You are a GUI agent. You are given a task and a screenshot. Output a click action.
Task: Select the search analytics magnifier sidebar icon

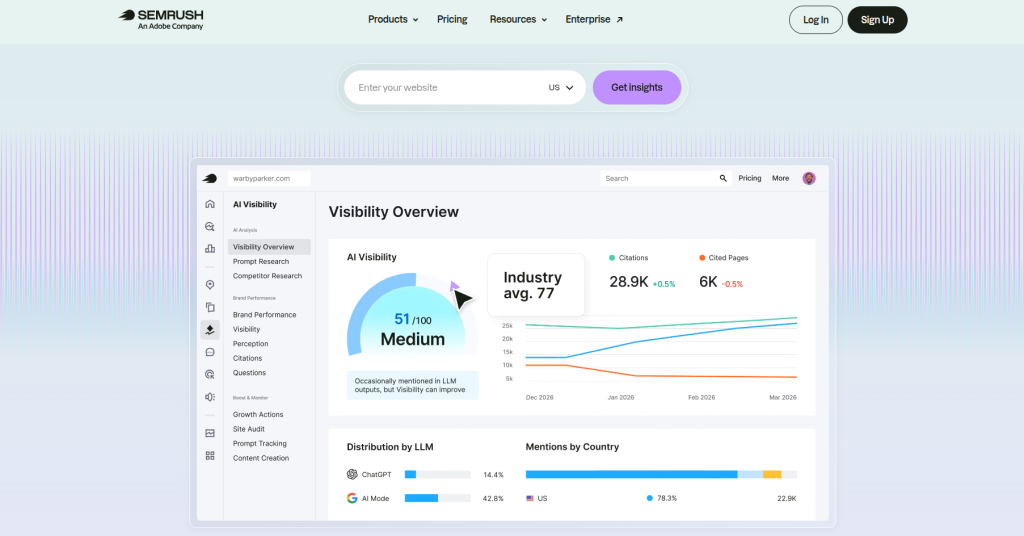click(210, 227)
